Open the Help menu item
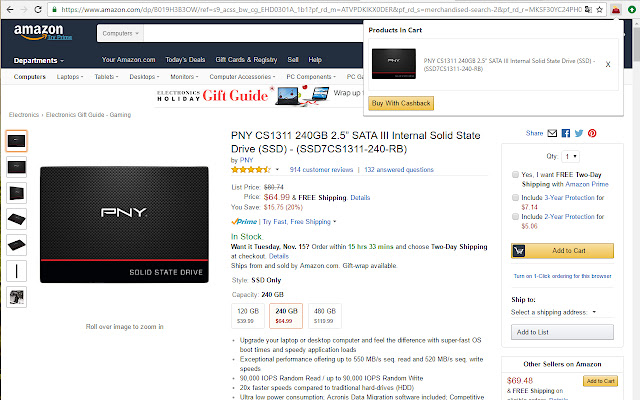 click(315, 60)
